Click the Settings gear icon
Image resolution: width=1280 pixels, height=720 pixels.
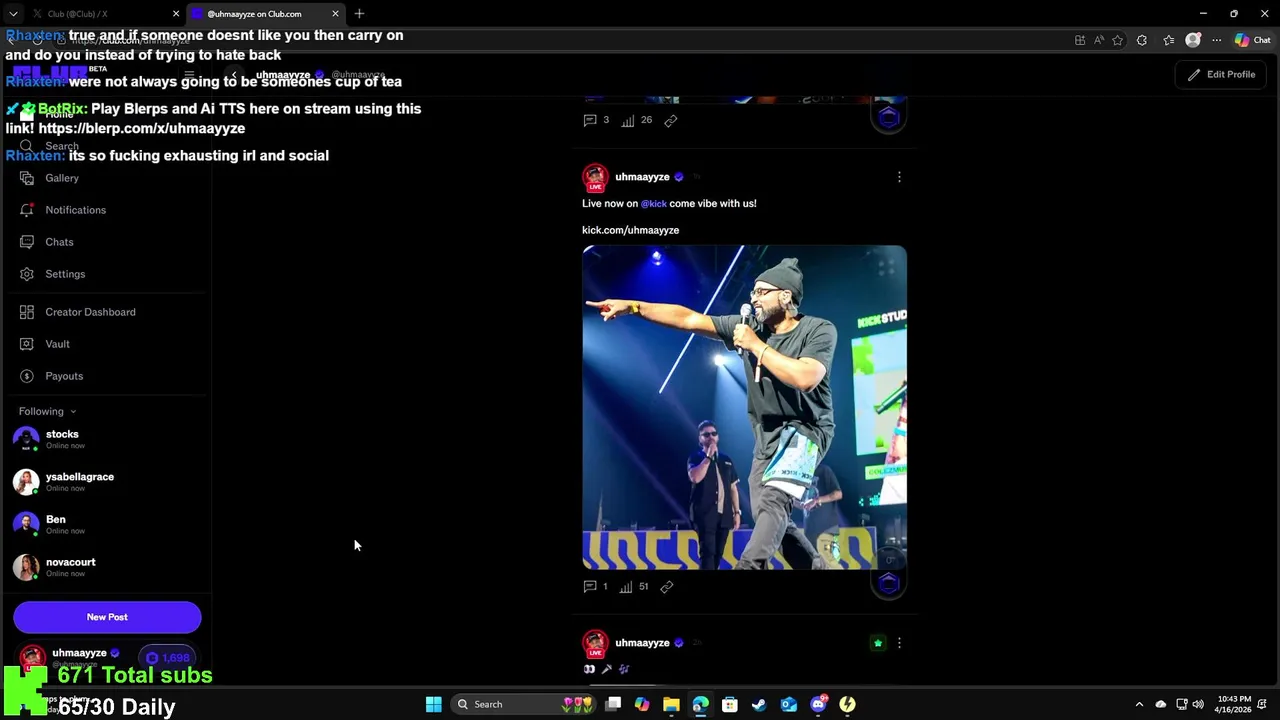pyautogui.click(x=27, y=274)
